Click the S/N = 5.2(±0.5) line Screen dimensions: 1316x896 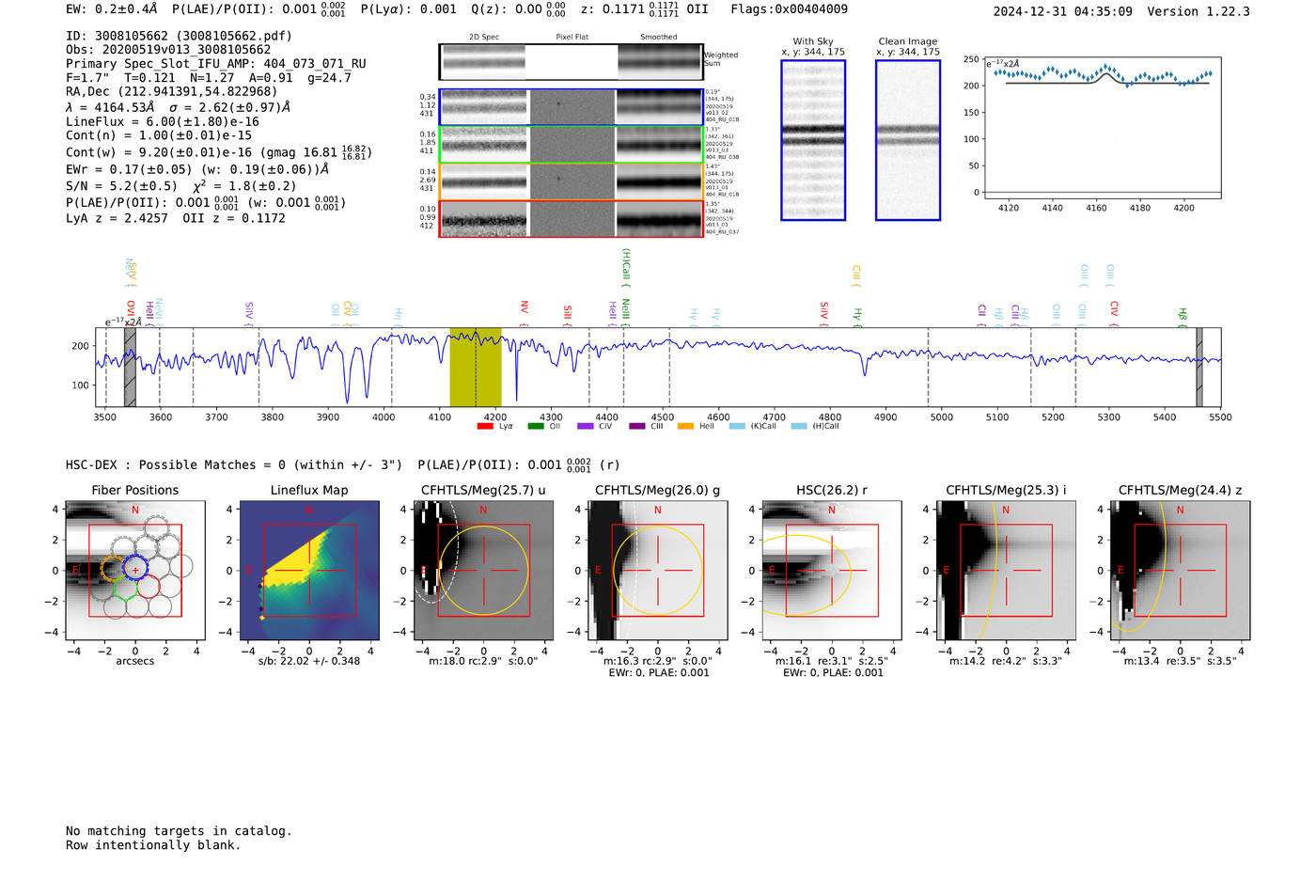point(121,186)
